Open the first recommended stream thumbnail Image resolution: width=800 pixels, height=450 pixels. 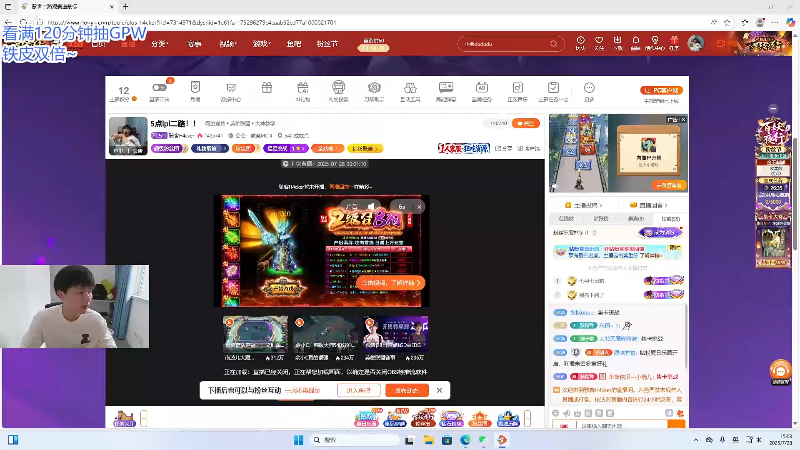255,334
